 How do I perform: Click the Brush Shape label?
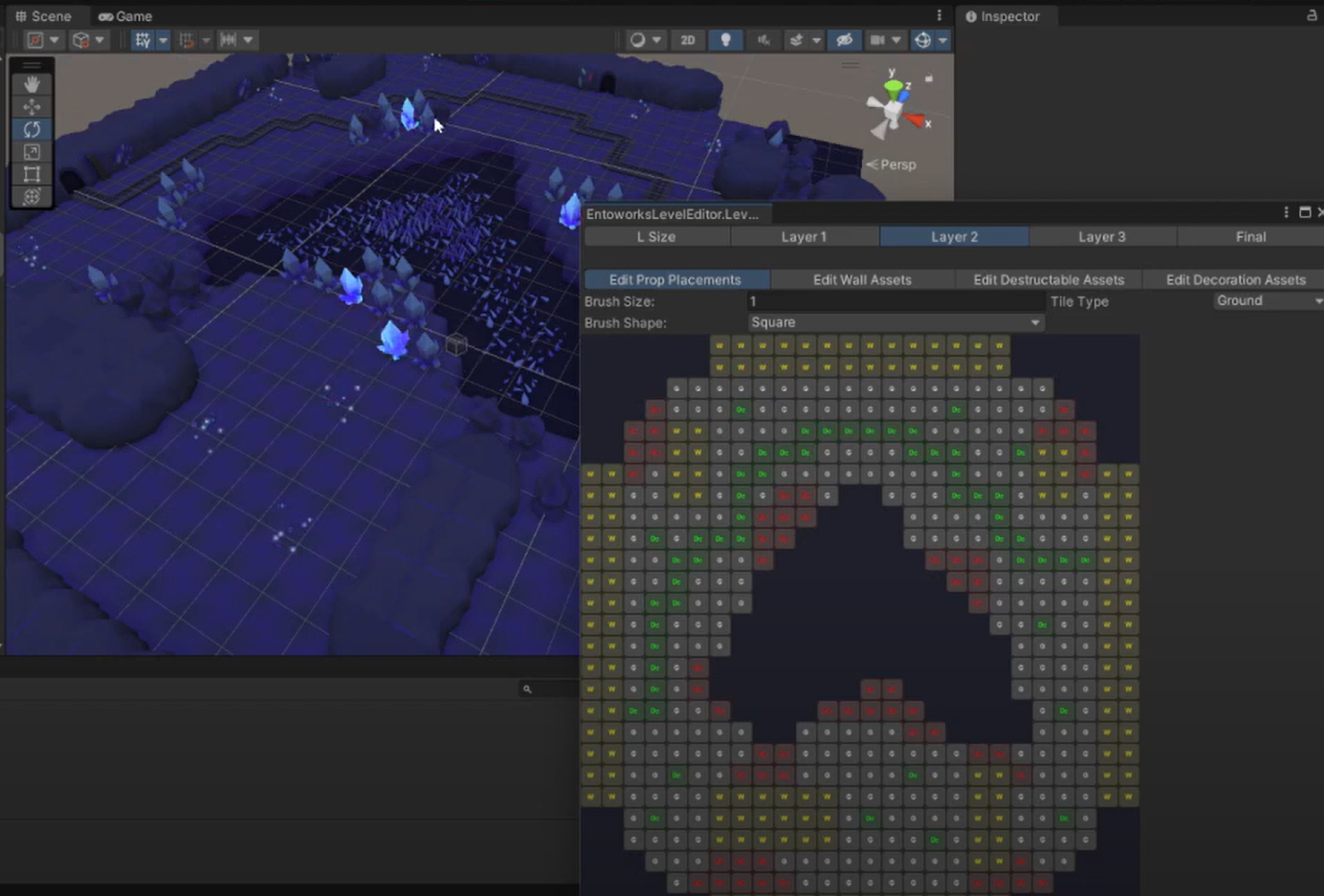(626, 322)
